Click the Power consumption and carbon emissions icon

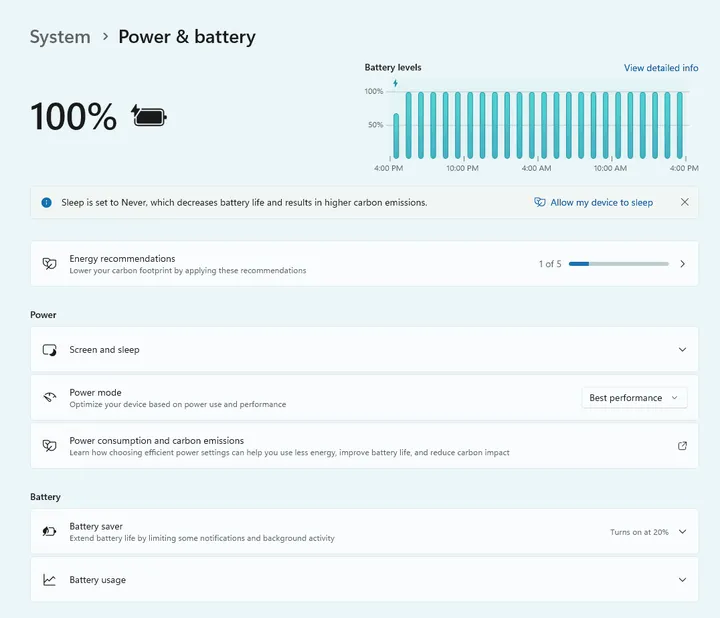pyautogui.click(x=49, y=446)
